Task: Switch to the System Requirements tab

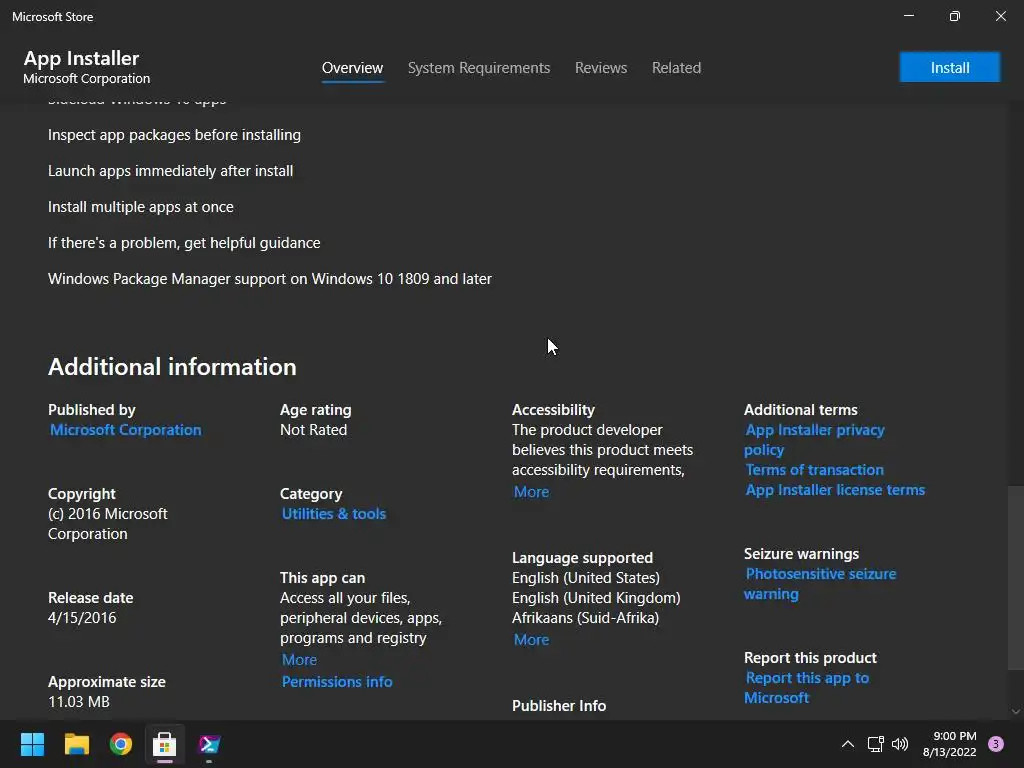Action: (x=479, y=68)
